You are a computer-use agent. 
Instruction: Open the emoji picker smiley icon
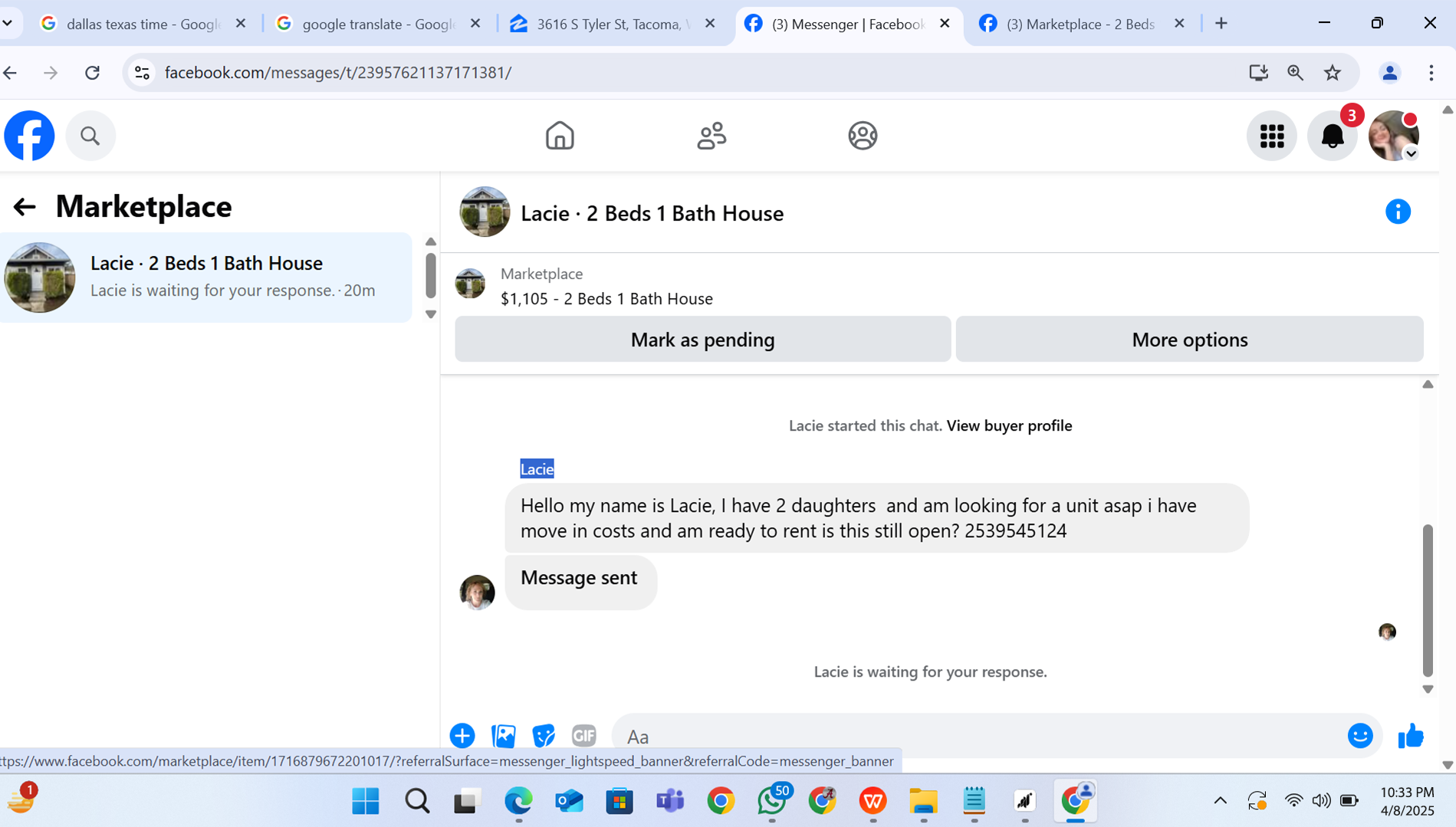point(1360,736)
